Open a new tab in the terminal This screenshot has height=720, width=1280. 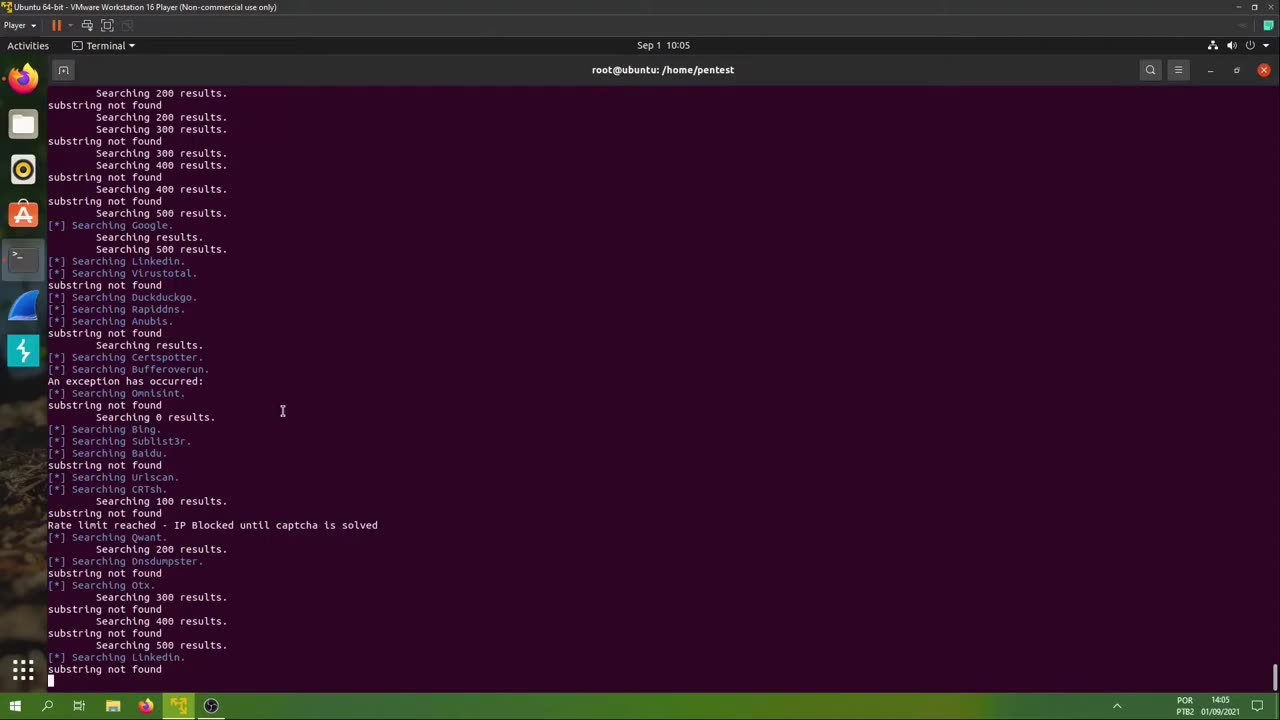click(63, 70)
